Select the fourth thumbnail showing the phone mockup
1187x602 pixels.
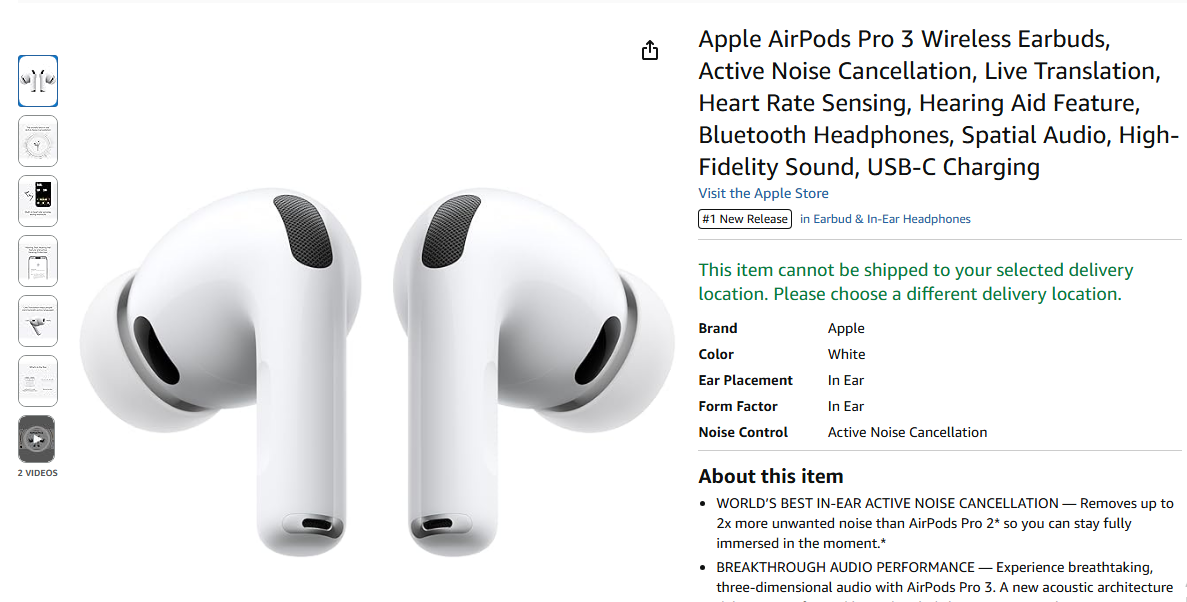tap(37, 260)
